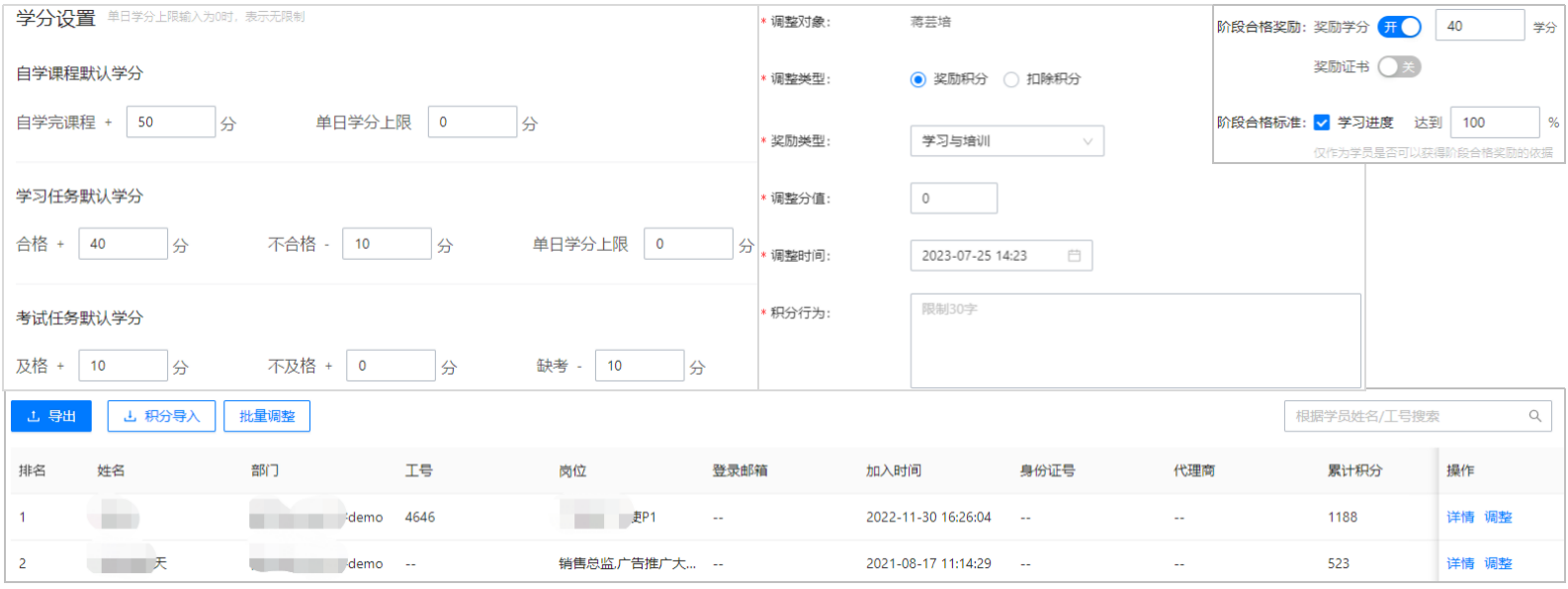Enable the 奖励证书 switch
The height and width of the screenshot is (589, 1568).
1399,66
